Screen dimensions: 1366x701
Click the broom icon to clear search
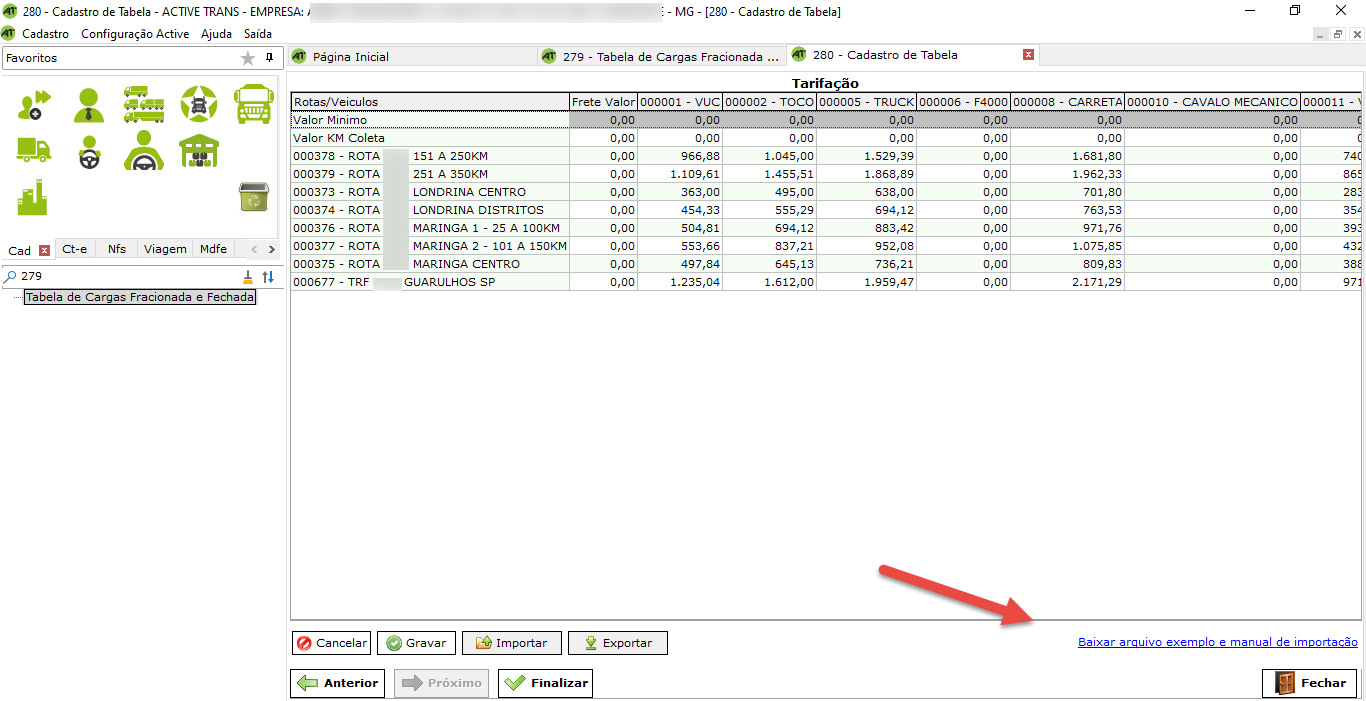pos(248,277)
